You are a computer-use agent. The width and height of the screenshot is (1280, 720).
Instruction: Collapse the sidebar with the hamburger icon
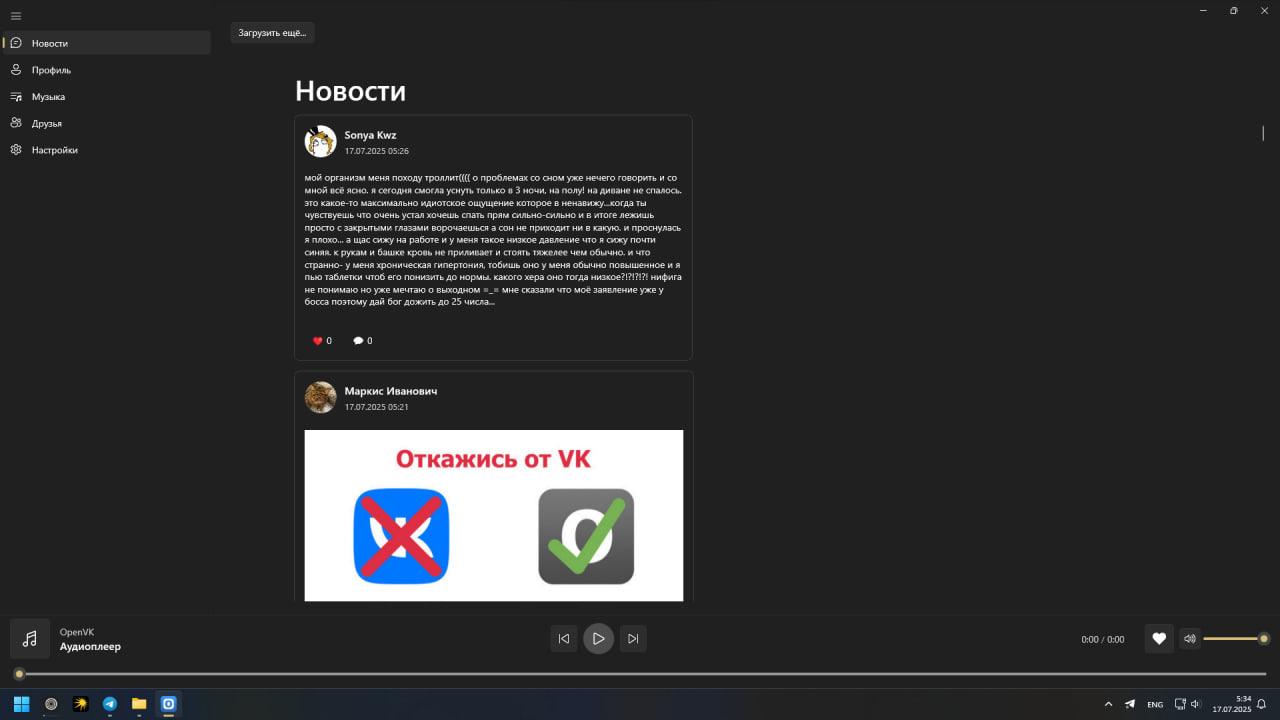coord(16,16)
